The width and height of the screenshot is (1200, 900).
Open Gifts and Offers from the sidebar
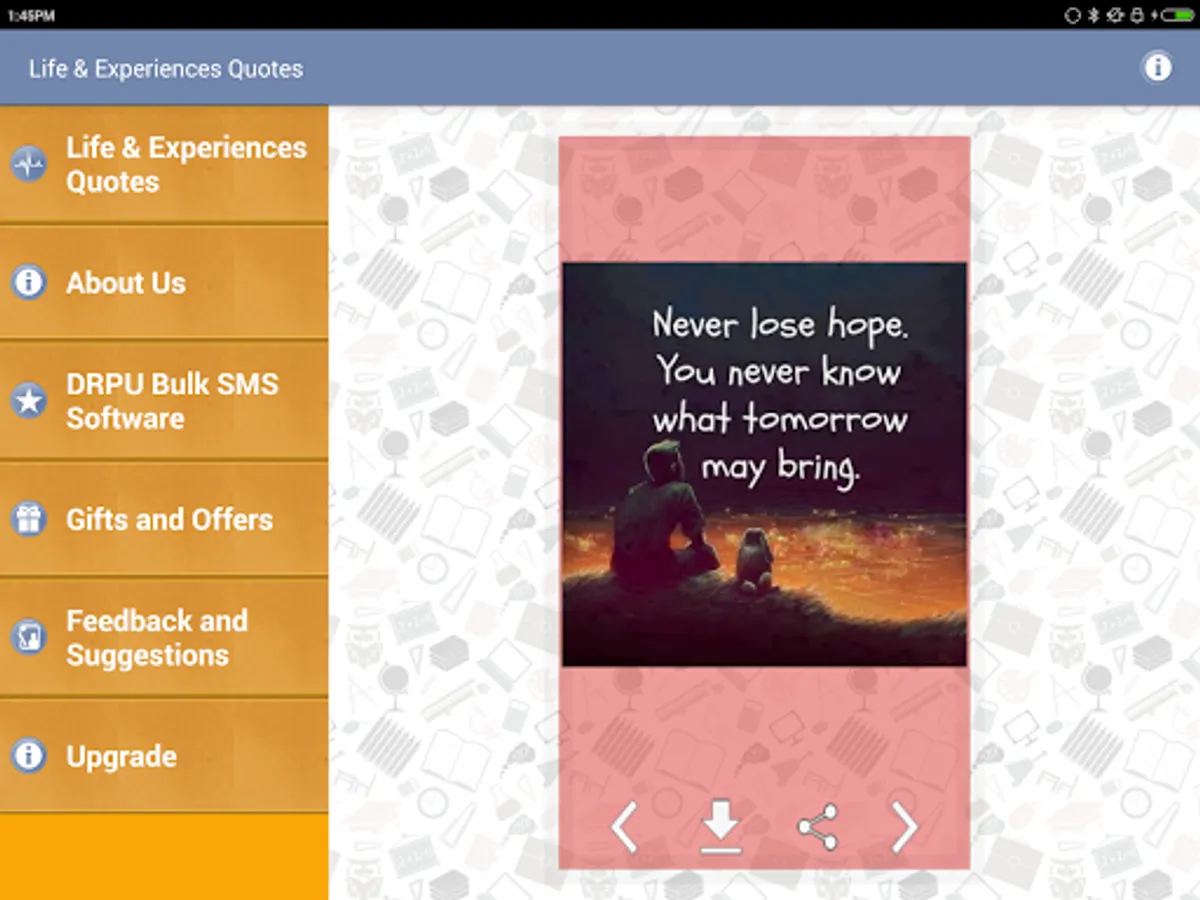(164, 519)
